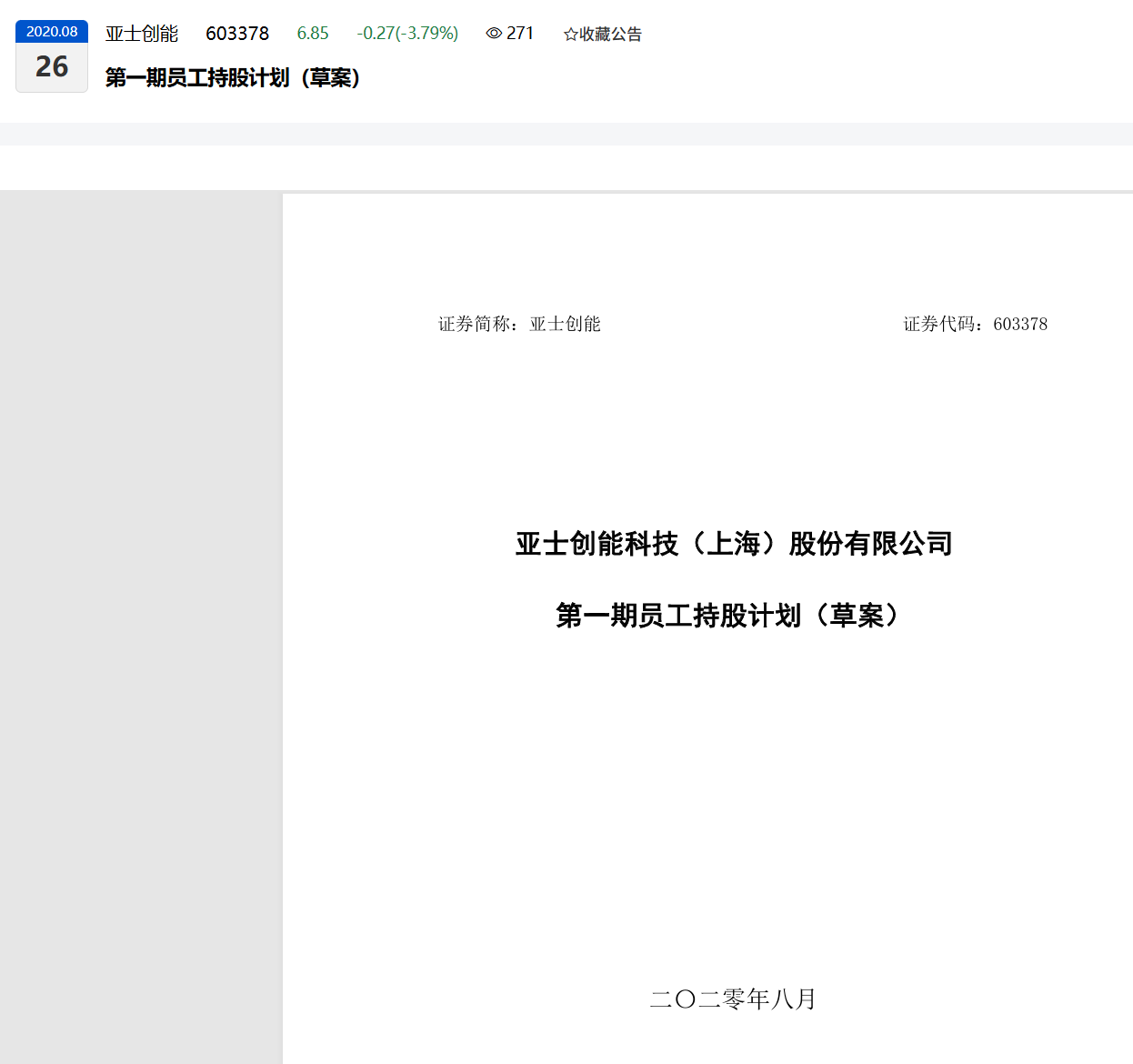Viewport: 1133px width, 1064px height.
Task: Click announcement title 第一期员工持股计划（草案）in header
Action: click(x=233, y=78)
